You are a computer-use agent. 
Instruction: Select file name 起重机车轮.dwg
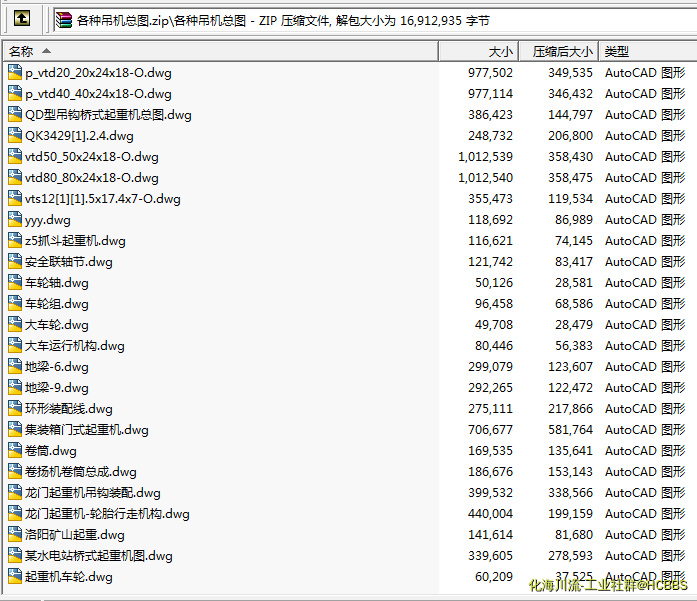[x=69, y=577]
